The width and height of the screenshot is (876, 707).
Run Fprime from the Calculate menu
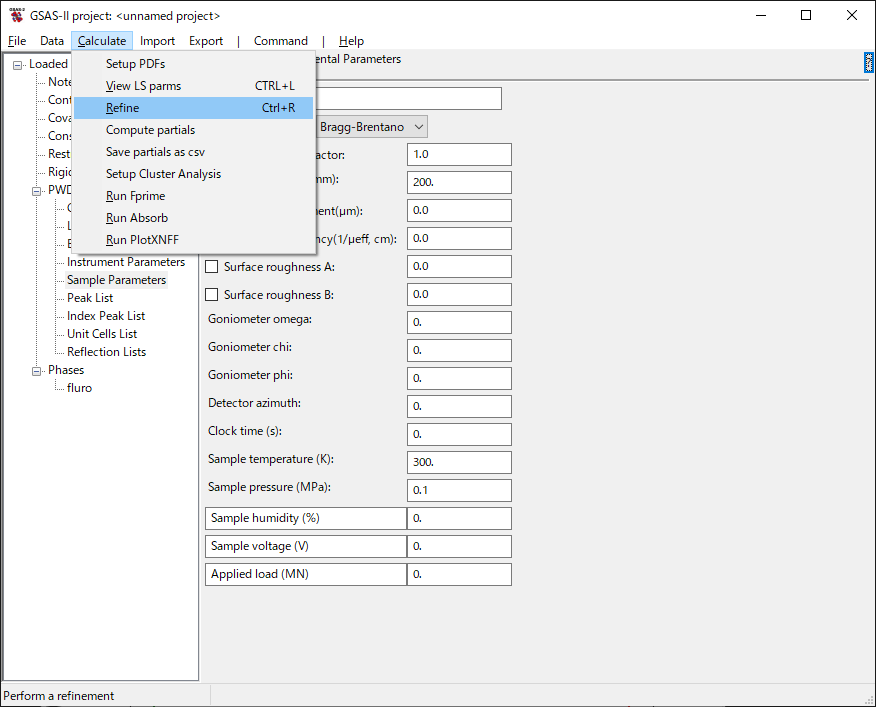(135, 196)
